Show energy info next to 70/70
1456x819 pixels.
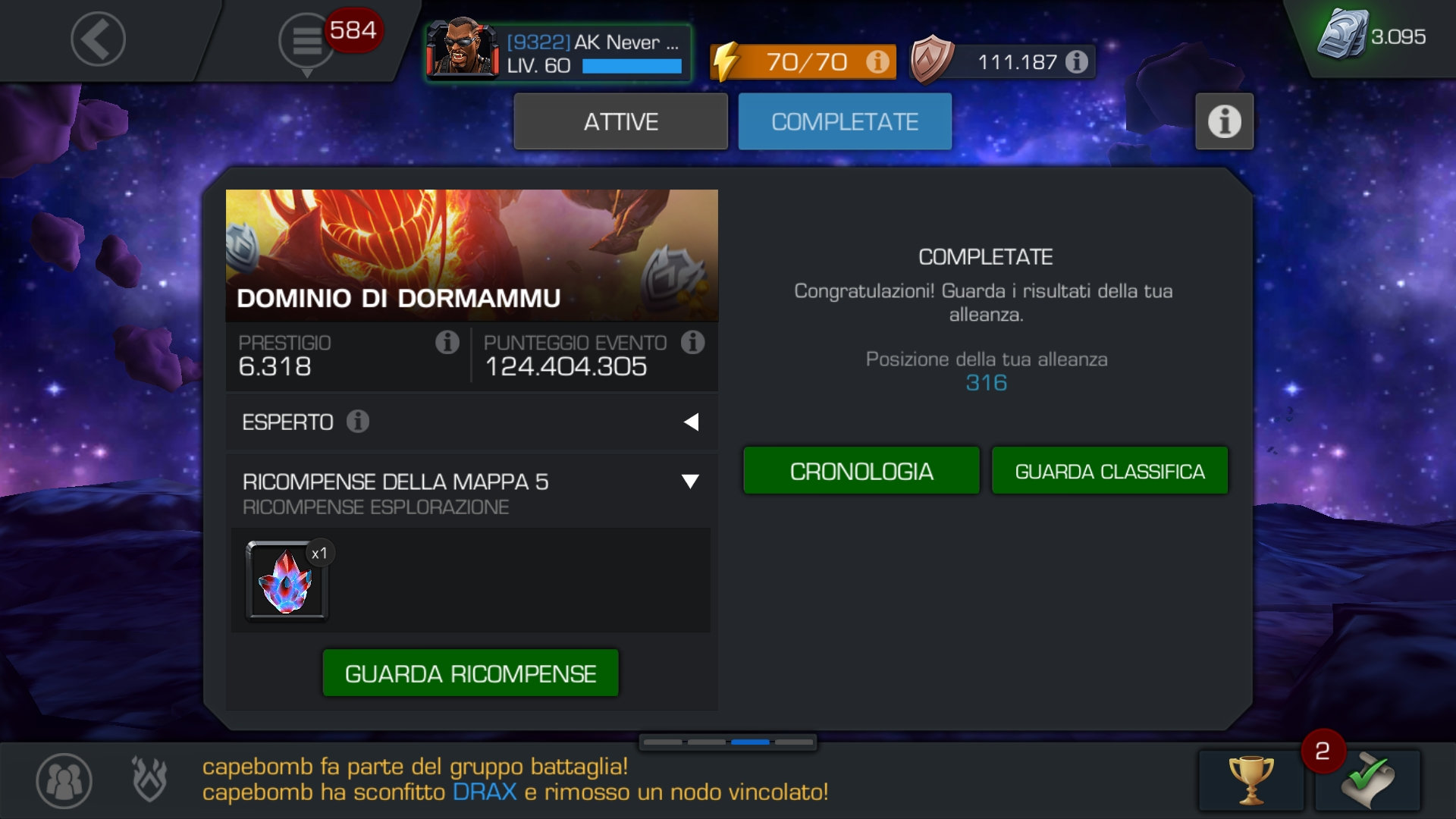click(x=877, y=61)
